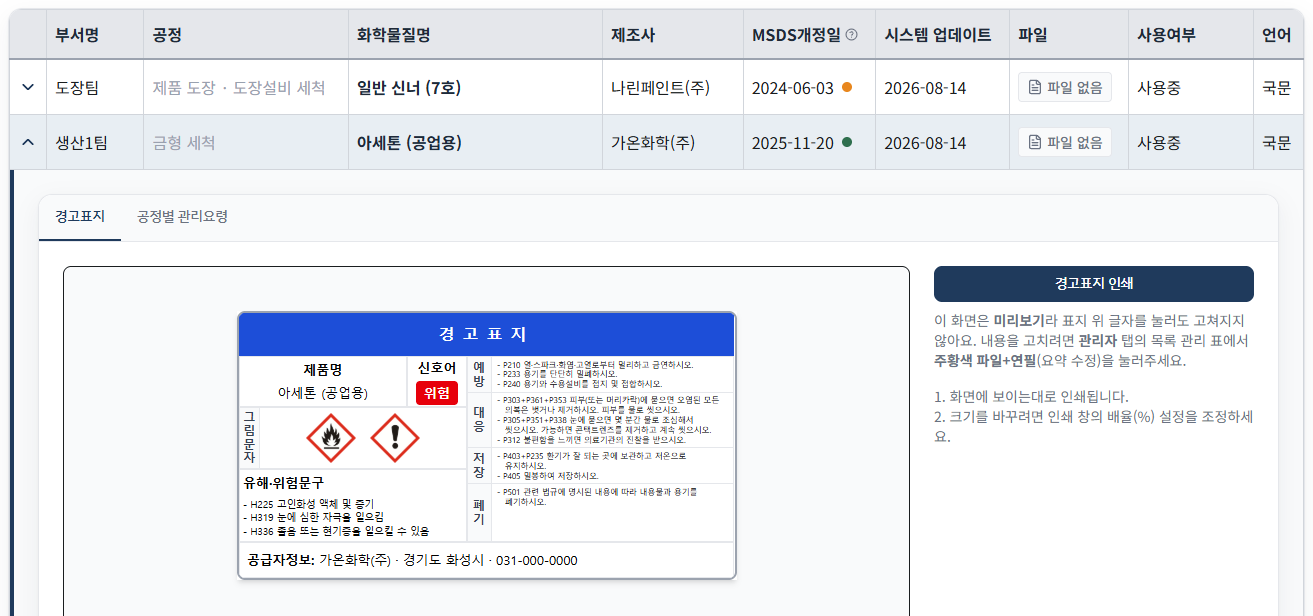Viewport: 1313px width, 616px height.
Task: Click the 유해·위험문구 heading on label
Action: click(284, 482)
